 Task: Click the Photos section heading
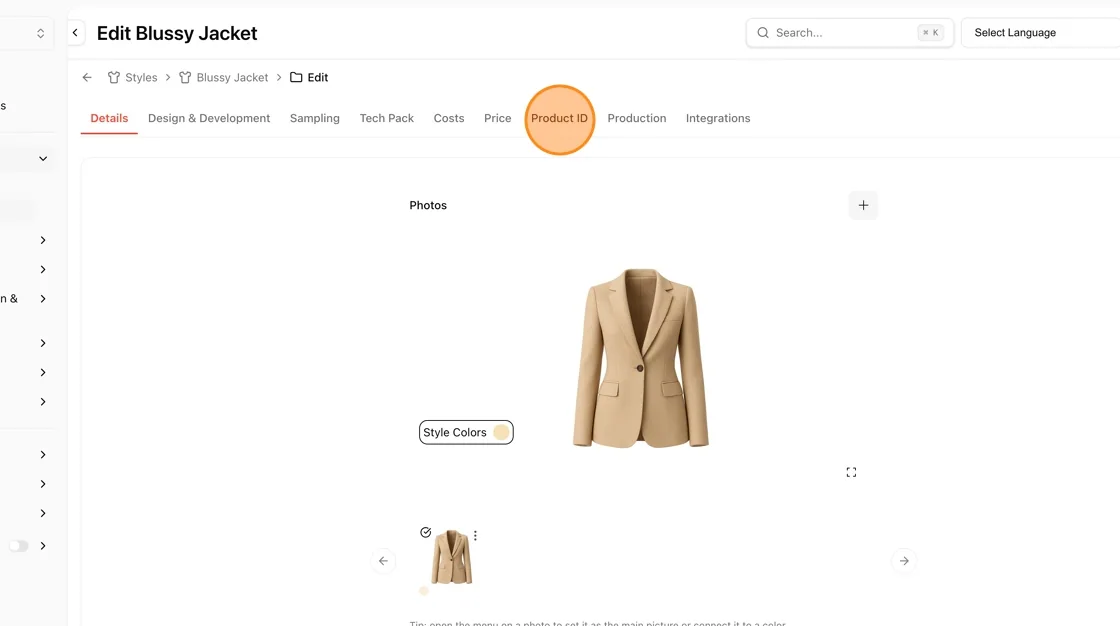pyautogui.click(x=428, y=205)
